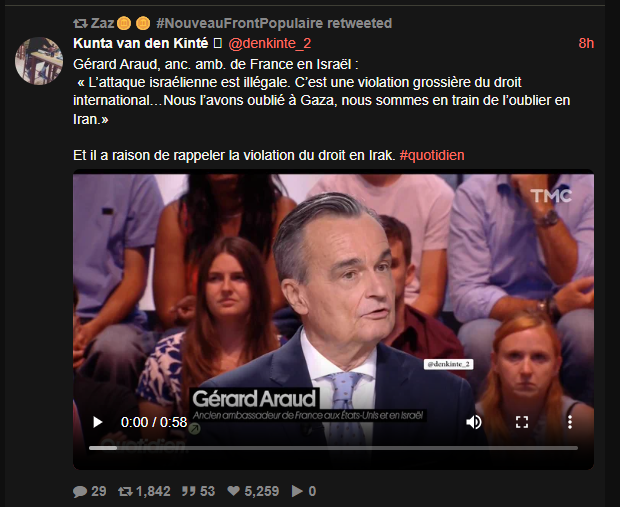620x507 pixels.
Task: Click the 0:00 / 0:58 time display
Action: [x=154, y=422]
